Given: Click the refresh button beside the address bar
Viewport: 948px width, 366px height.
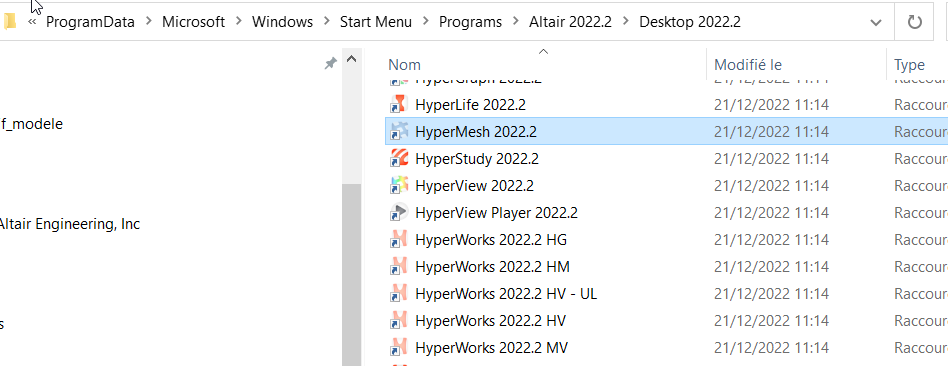Looking at the screenshot, I should click(915, 22).
